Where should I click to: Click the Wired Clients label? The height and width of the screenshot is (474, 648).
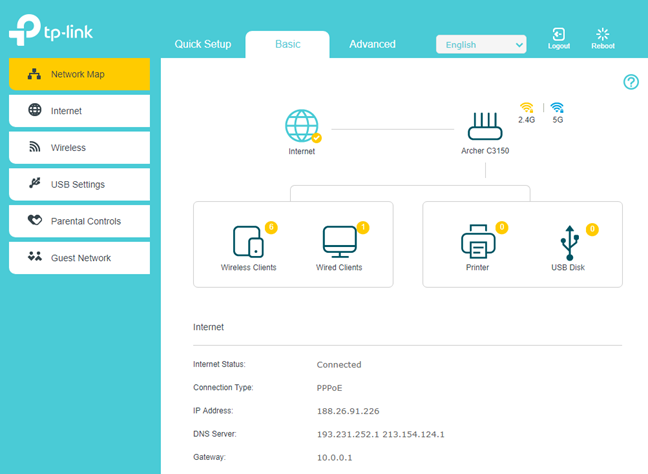pyautogui.click(x=339, y=267)
